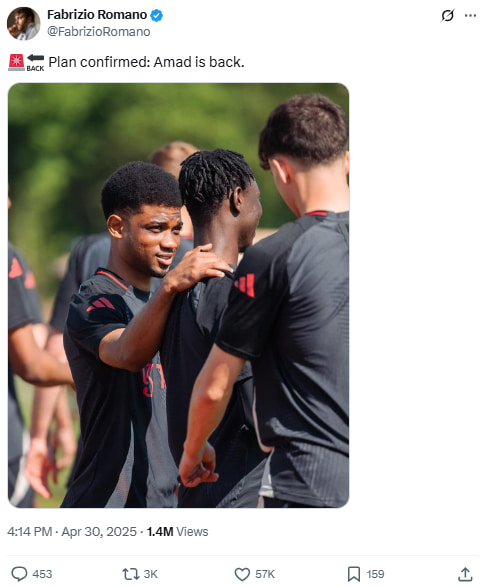
Task: Open the @FabrizioRomano handle link
Action: point(98,31)
